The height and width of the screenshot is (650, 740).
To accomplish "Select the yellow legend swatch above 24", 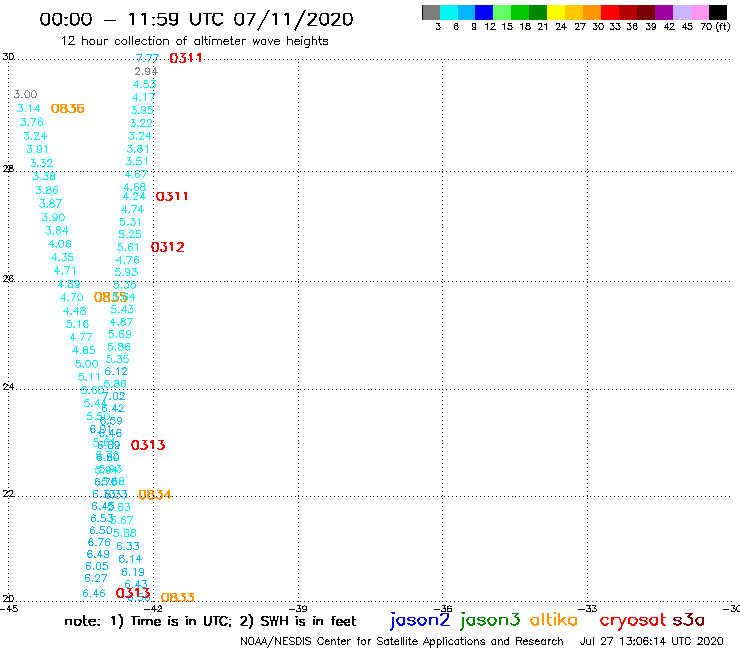I will point(556,12).
